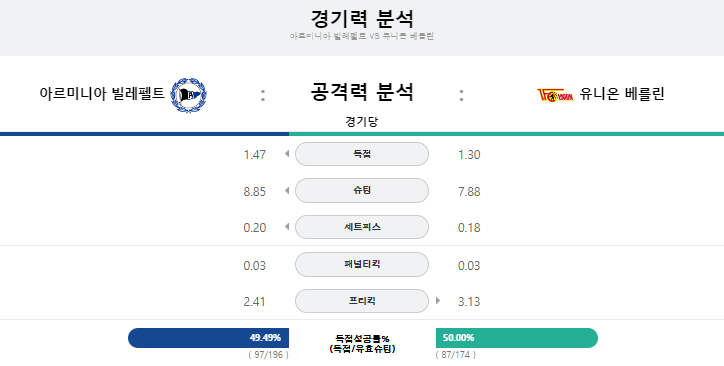
Task: Click the 경기당 label under the heading
Action: click(x=362, y=122)
